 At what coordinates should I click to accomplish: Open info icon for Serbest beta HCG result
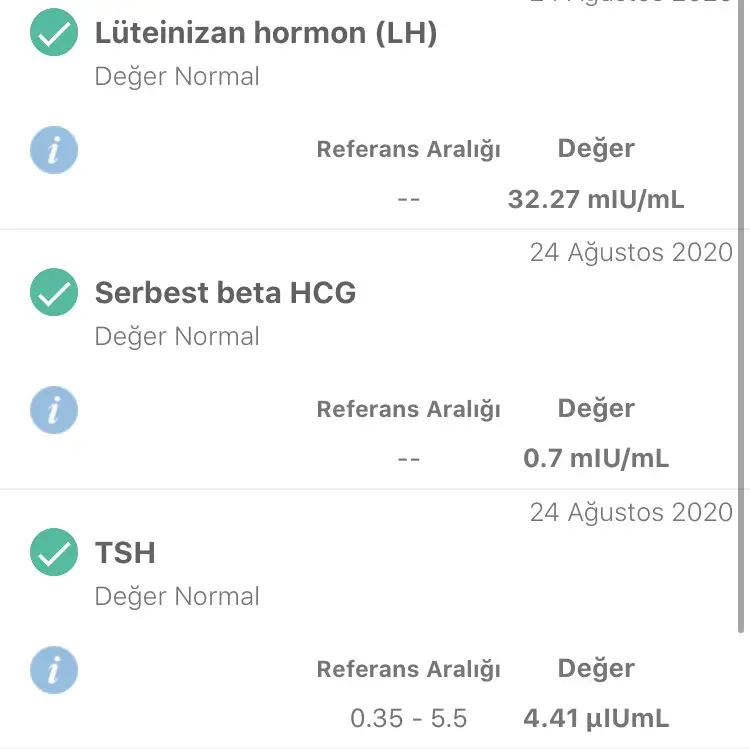[54, 410]
